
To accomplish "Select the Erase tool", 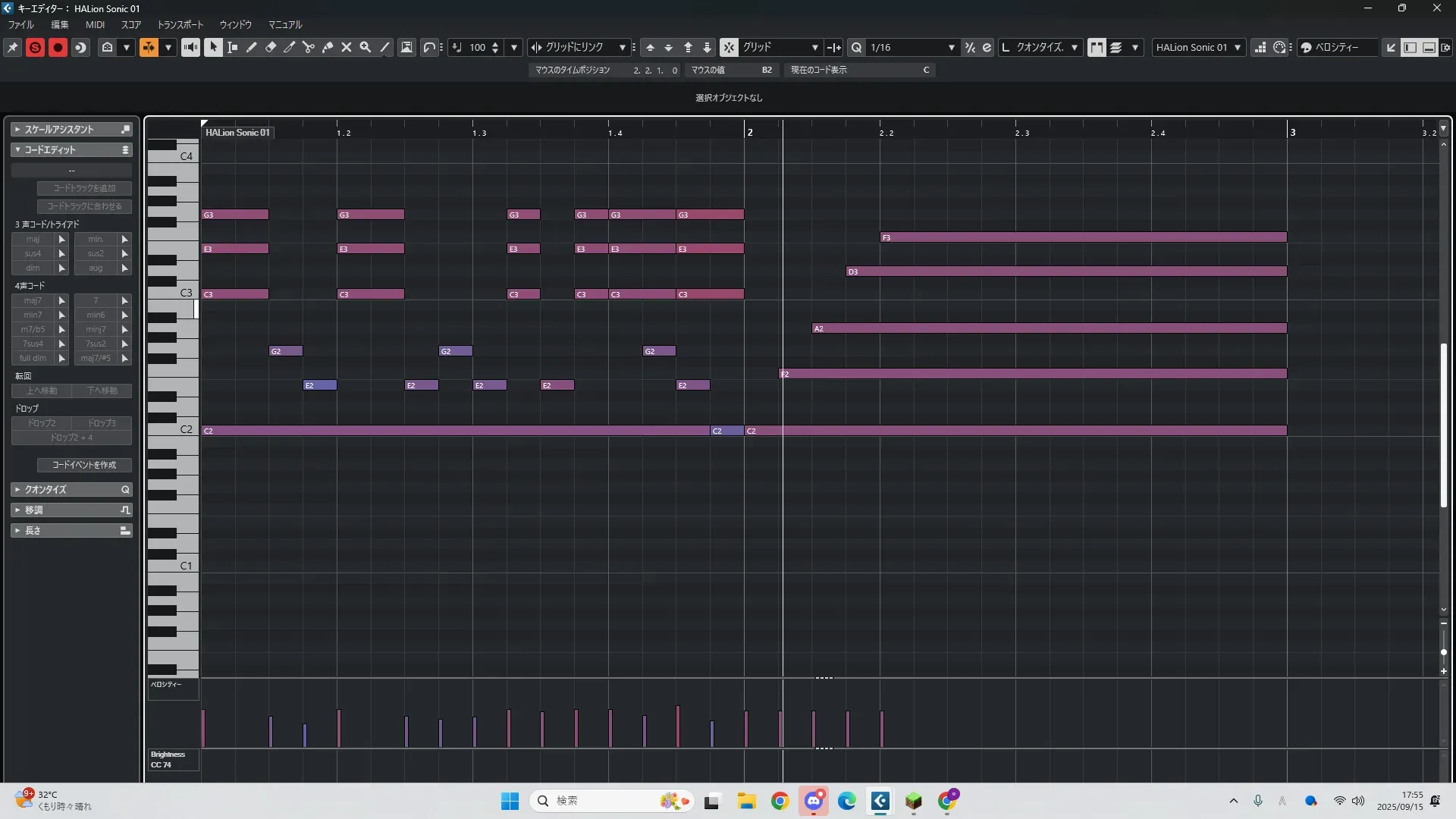I will (271, 47).
